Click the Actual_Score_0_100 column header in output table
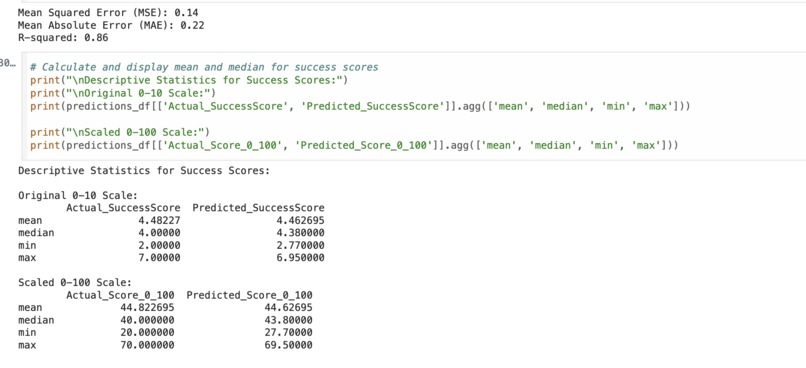806x368 pixels. [120, 296]
